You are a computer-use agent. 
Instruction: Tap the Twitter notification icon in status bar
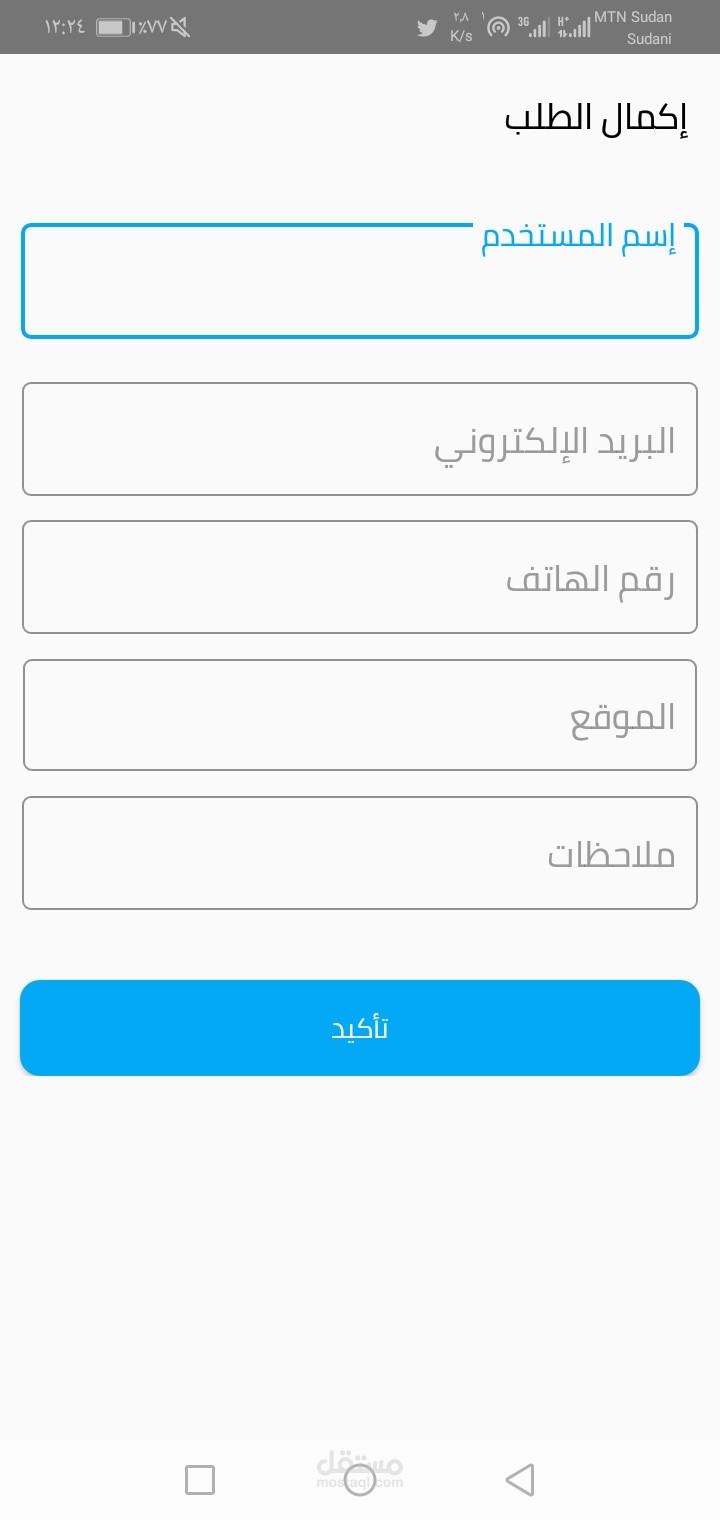pos(427,28)
